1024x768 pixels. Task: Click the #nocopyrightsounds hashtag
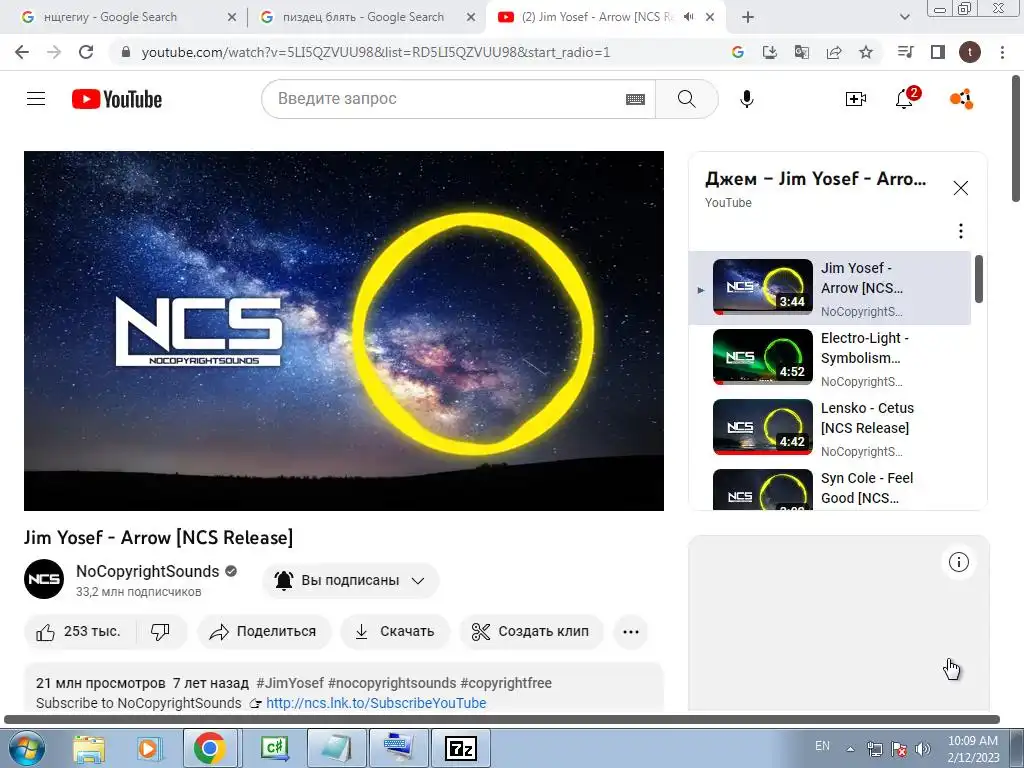click(392, 683)
